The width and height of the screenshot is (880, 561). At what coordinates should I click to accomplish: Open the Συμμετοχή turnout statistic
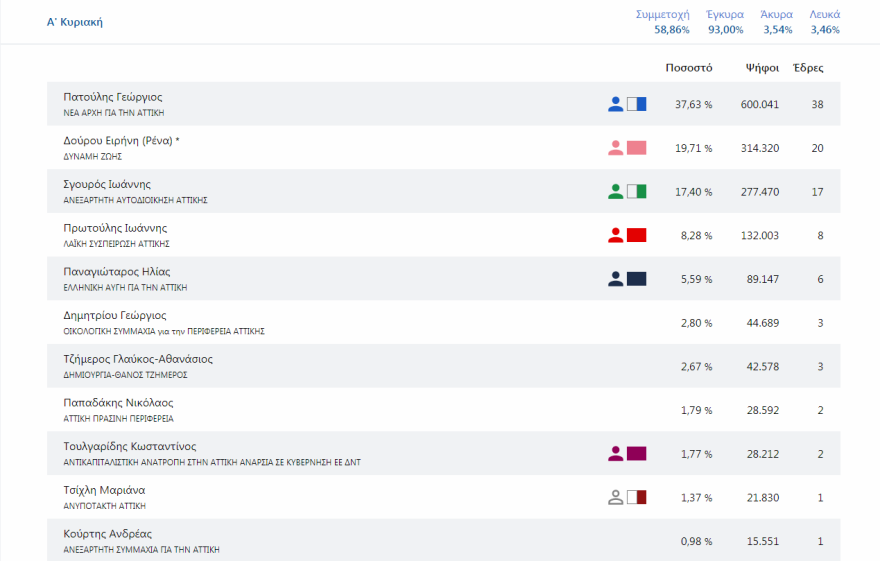coord(663,22)
